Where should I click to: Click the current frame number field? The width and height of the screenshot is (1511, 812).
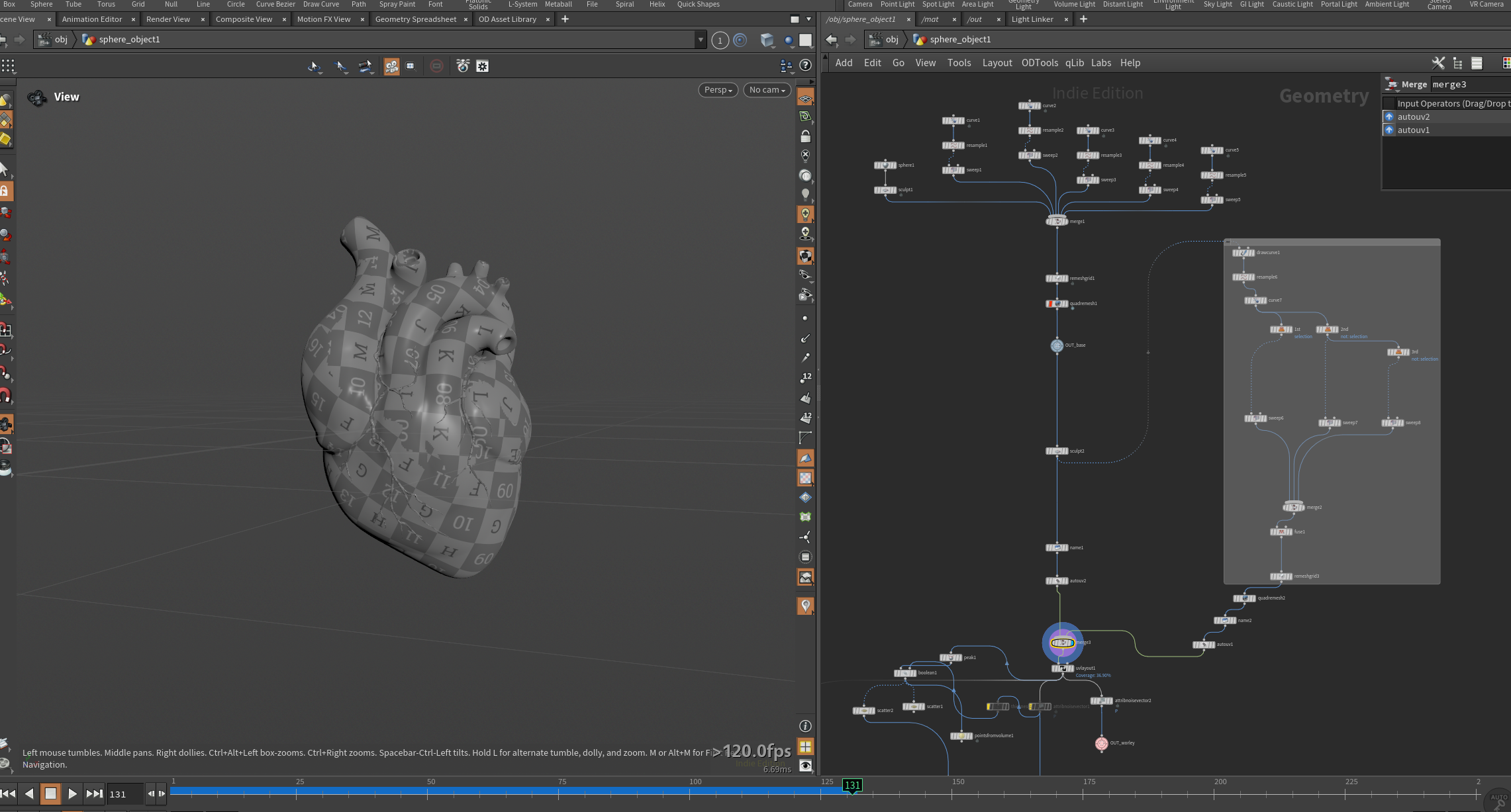(x=124, y=794)
